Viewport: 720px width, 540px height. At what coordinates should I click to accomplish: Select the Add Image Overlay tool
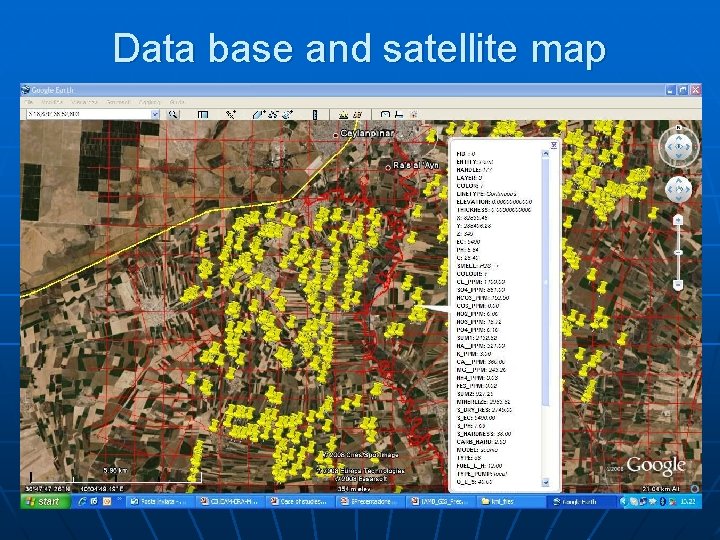point(288,114)
